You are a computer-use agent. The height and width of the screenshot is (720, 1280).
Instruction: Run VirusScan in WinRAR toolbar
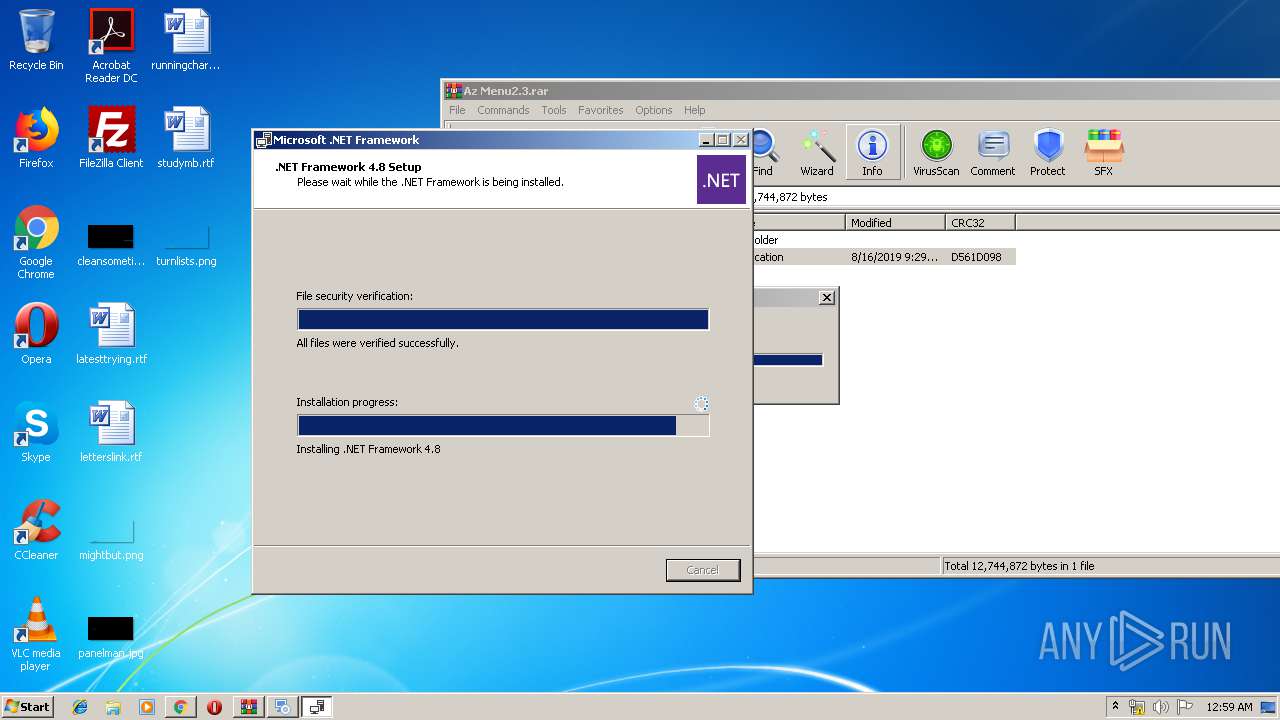[x=936, y=153]
